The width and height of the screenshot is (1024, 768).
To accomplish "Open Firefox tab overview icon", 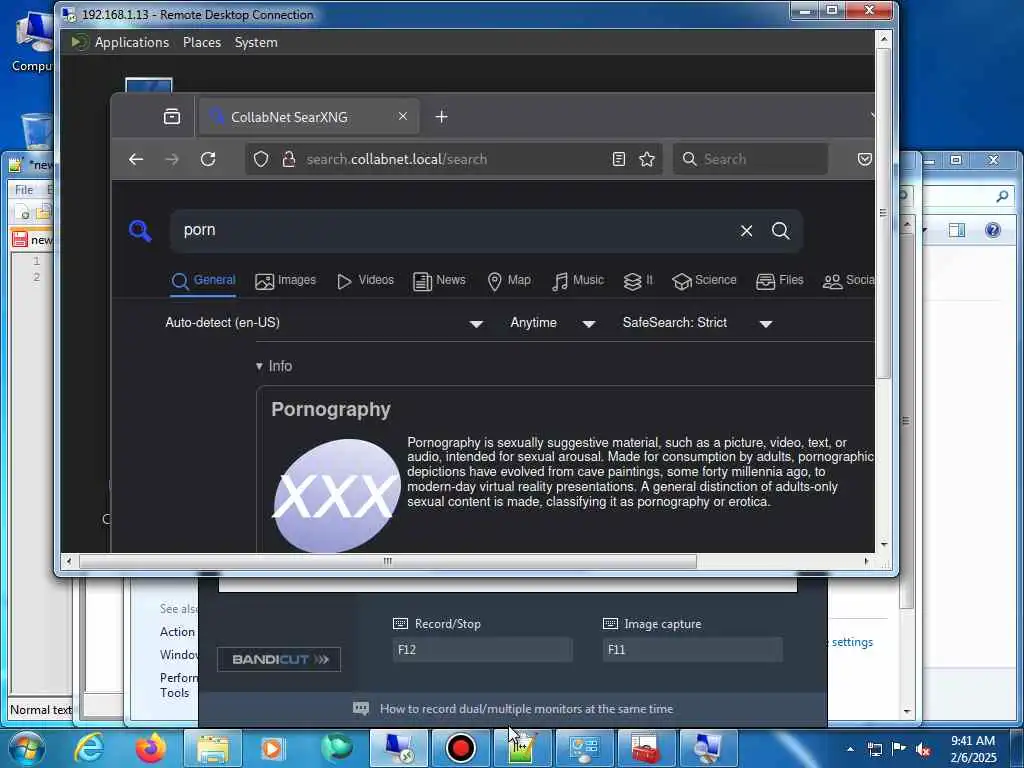I will coord(172,117).
